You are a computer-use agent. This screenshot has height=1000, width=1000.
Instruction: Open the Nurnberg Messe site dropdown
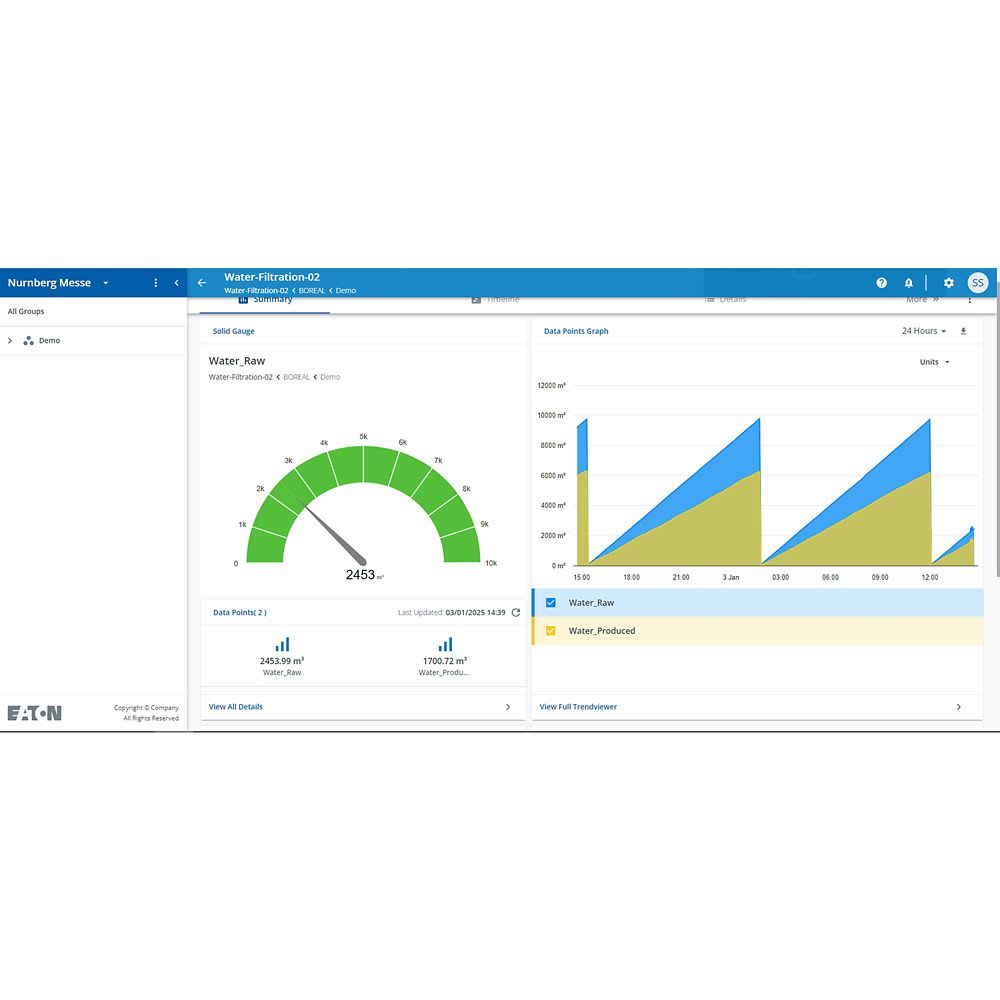106,283
